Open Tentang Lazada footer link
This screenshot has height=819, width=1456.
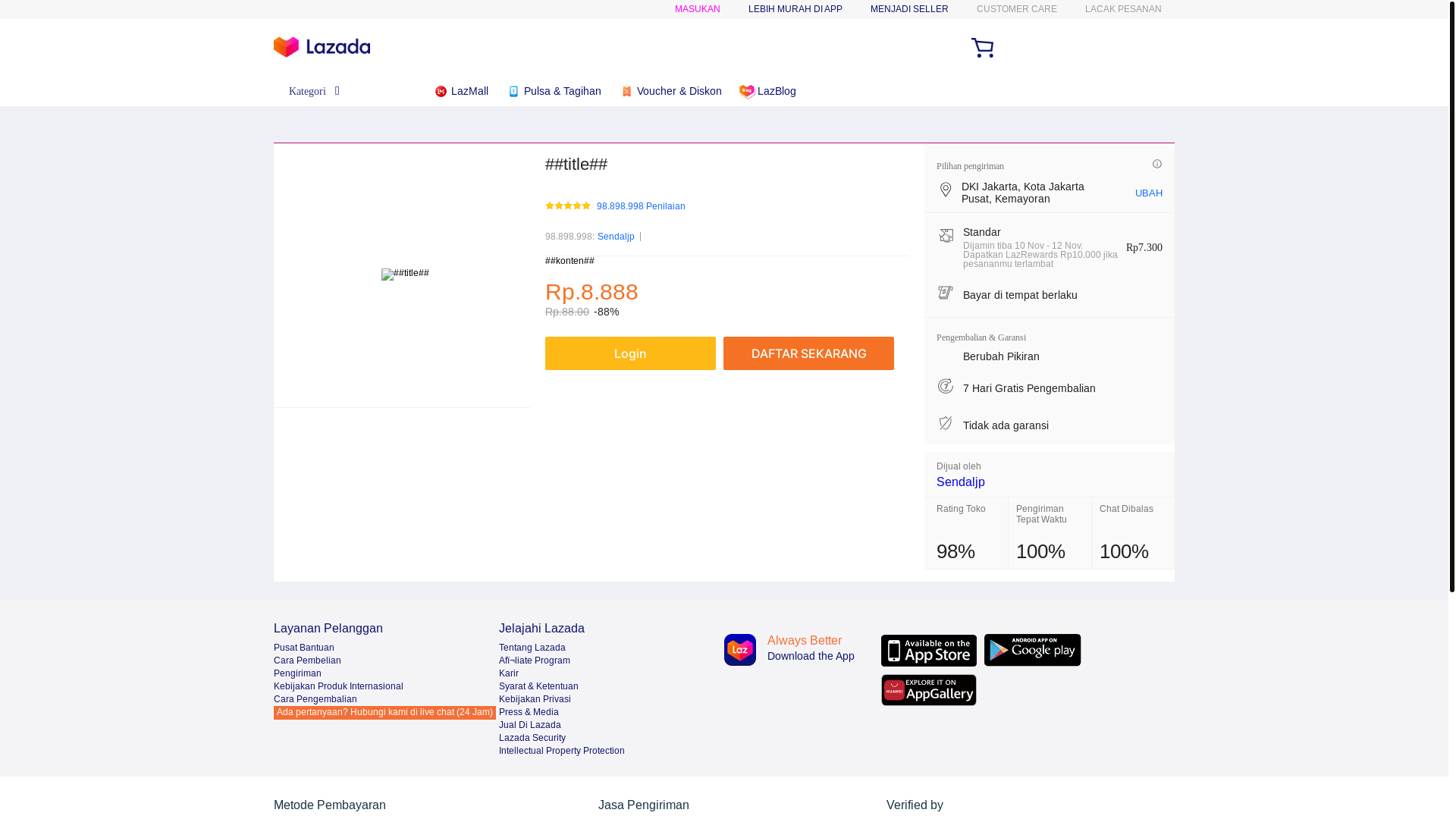click(532, 648)
